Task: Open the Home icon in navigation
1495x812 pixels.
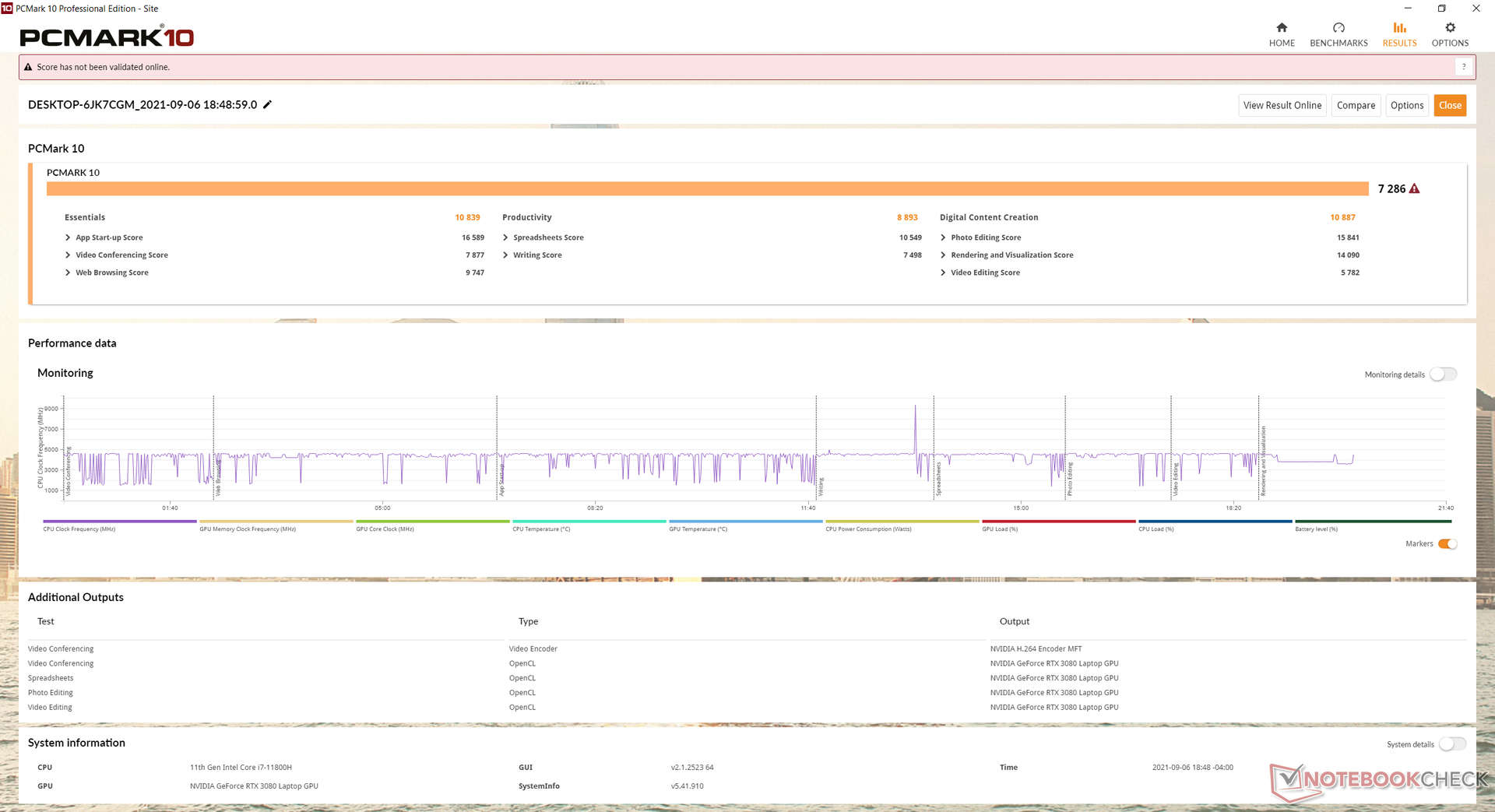Action: click(x=1282, y=27)
